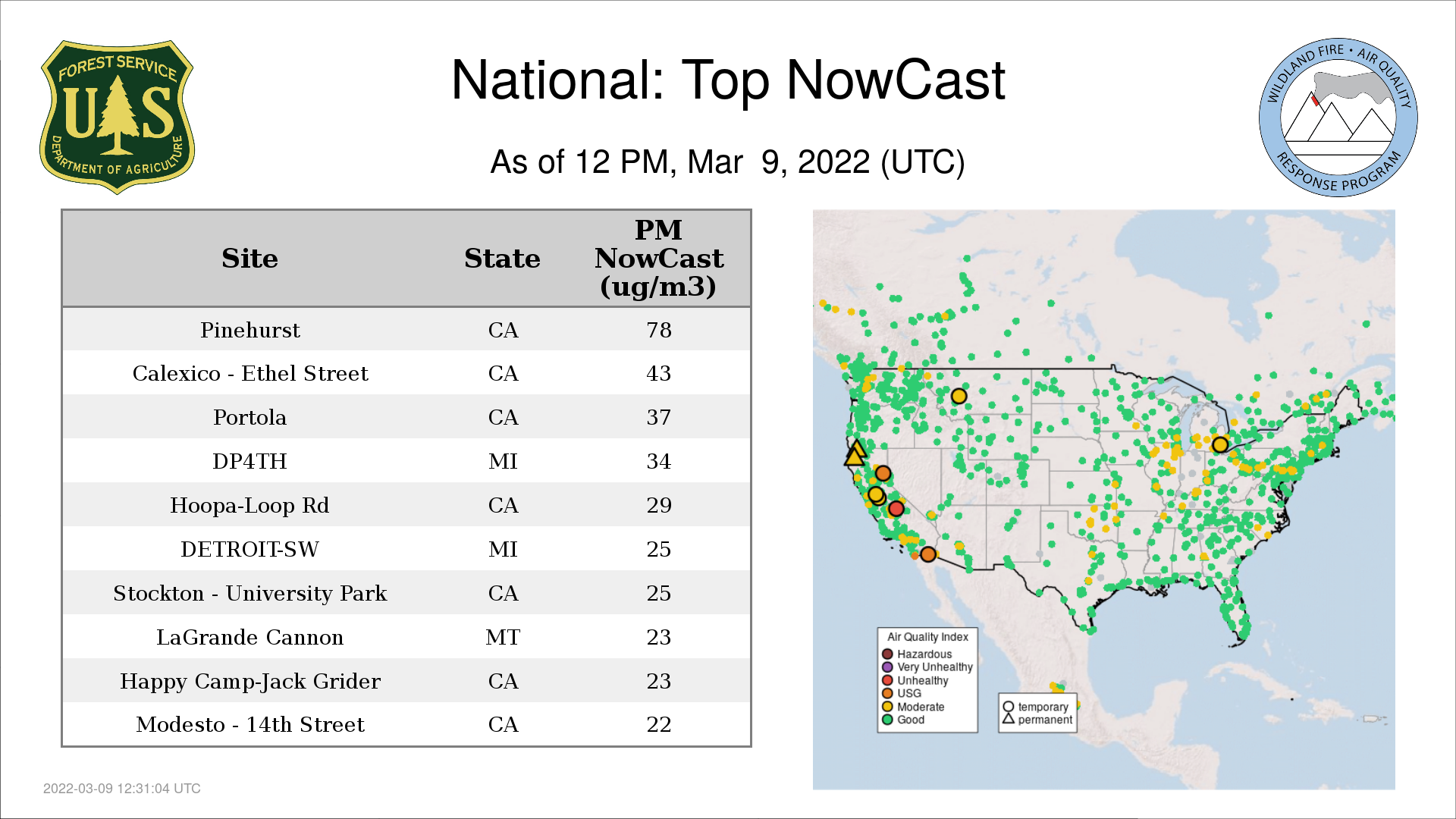The width and height of the screenshot is (1456, 819).
Task: Click the orange USG marker near Calexico
Action: pyautogui.click(x=928, y=554)
